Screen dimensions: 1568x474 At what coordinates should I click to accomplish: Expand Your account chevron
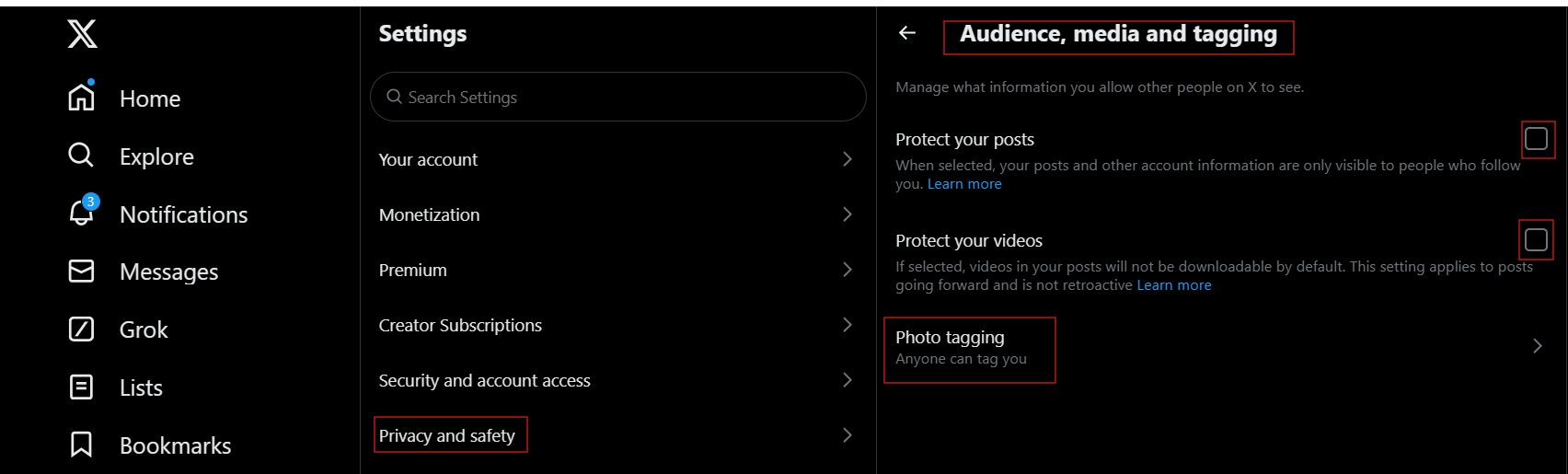coord(847,159)
